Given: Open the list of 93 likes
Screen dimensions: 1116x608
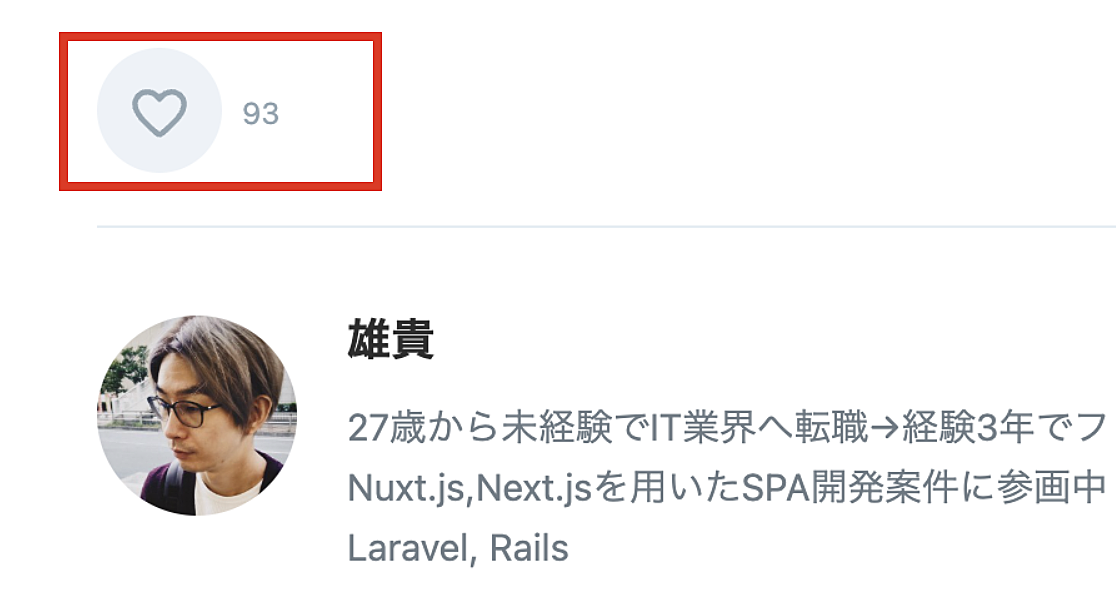Looking at the screenshot, I should [x=260, y=114].
